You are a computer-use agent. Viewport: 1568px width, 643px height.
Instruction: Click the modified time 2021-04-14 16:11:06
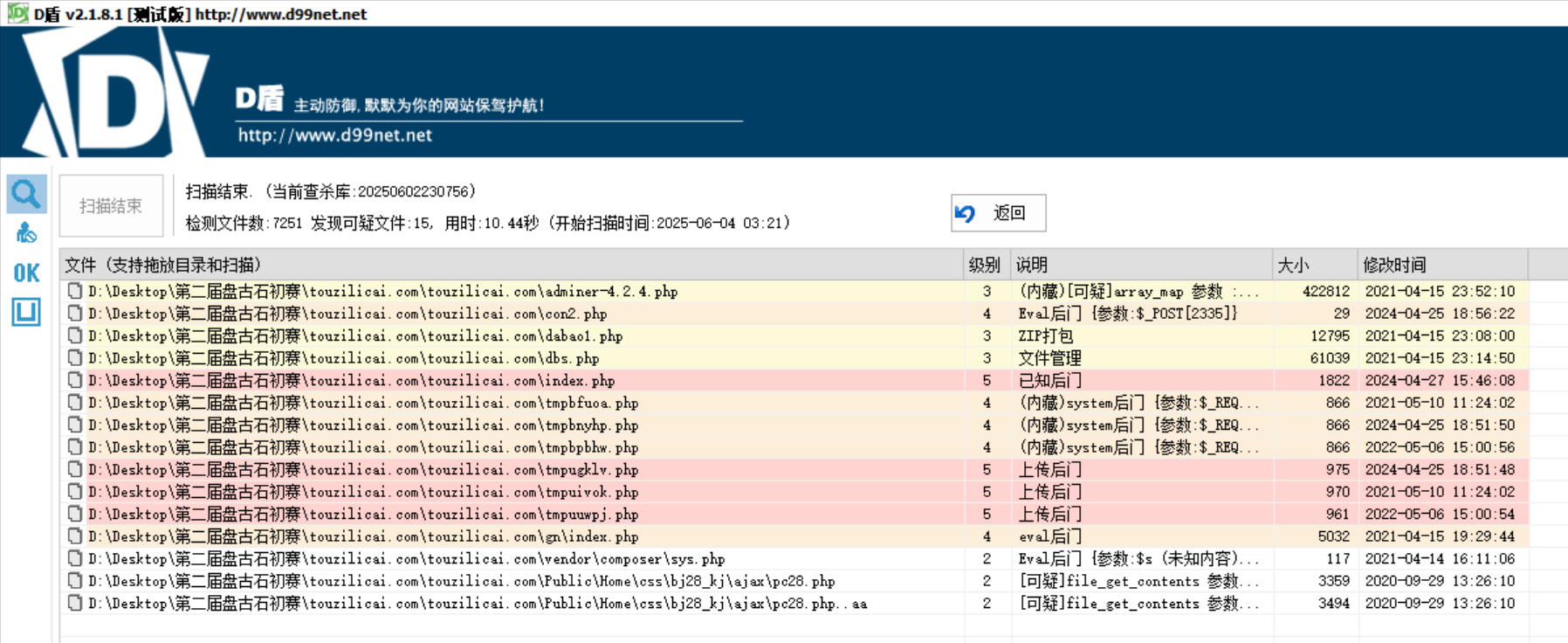[1441, 558]
